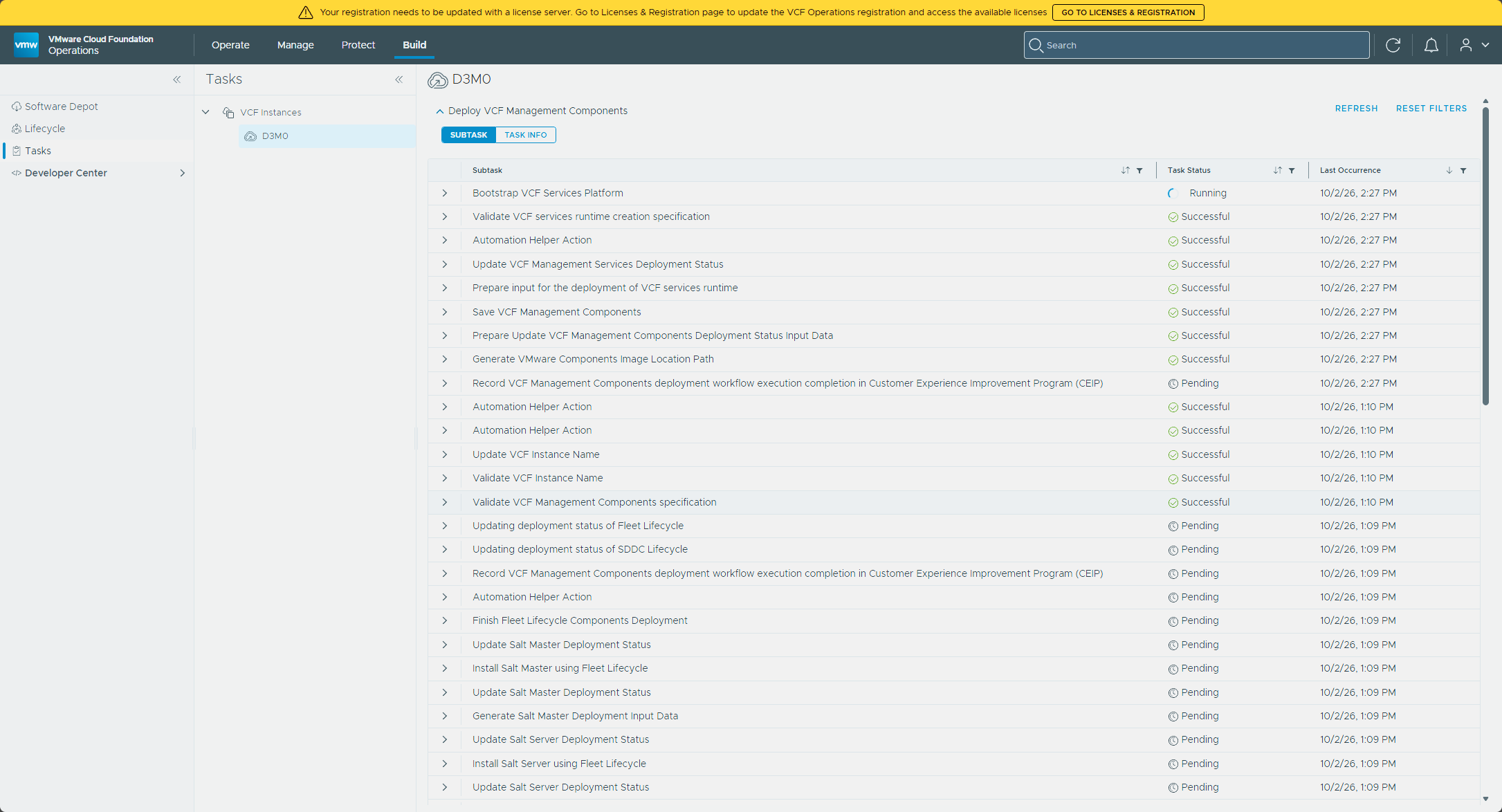Sort the Subtask column

pos(1126,170)
